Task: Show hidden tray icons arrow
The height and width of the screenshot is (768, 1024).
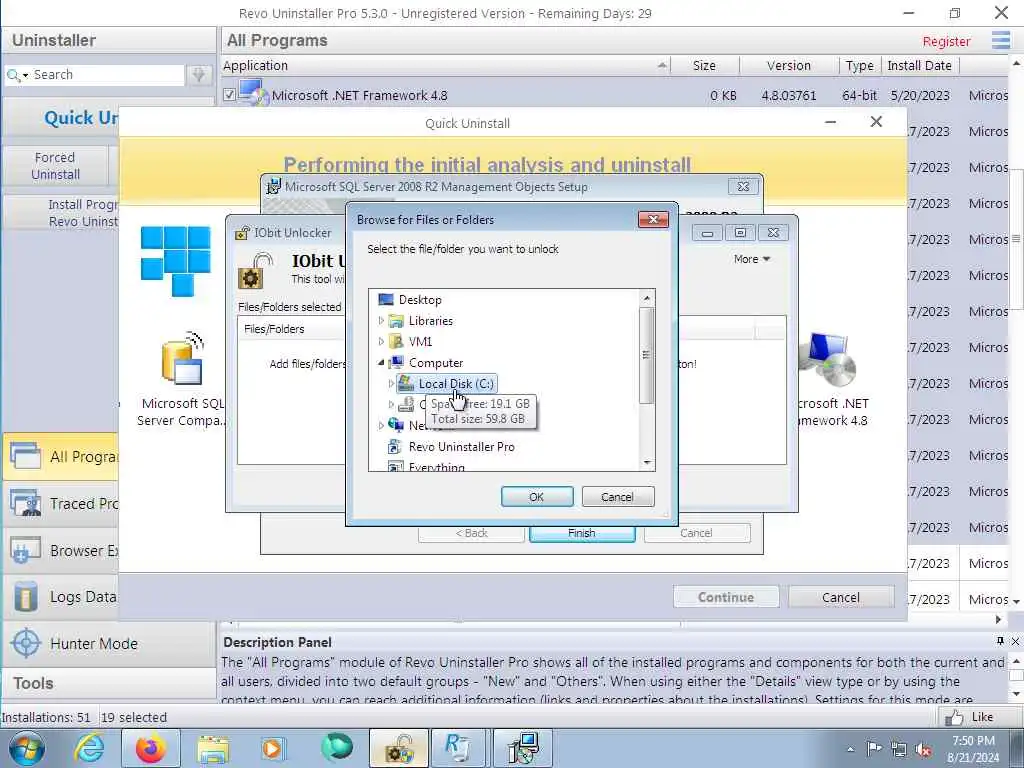Action: (x=850, y=750)
